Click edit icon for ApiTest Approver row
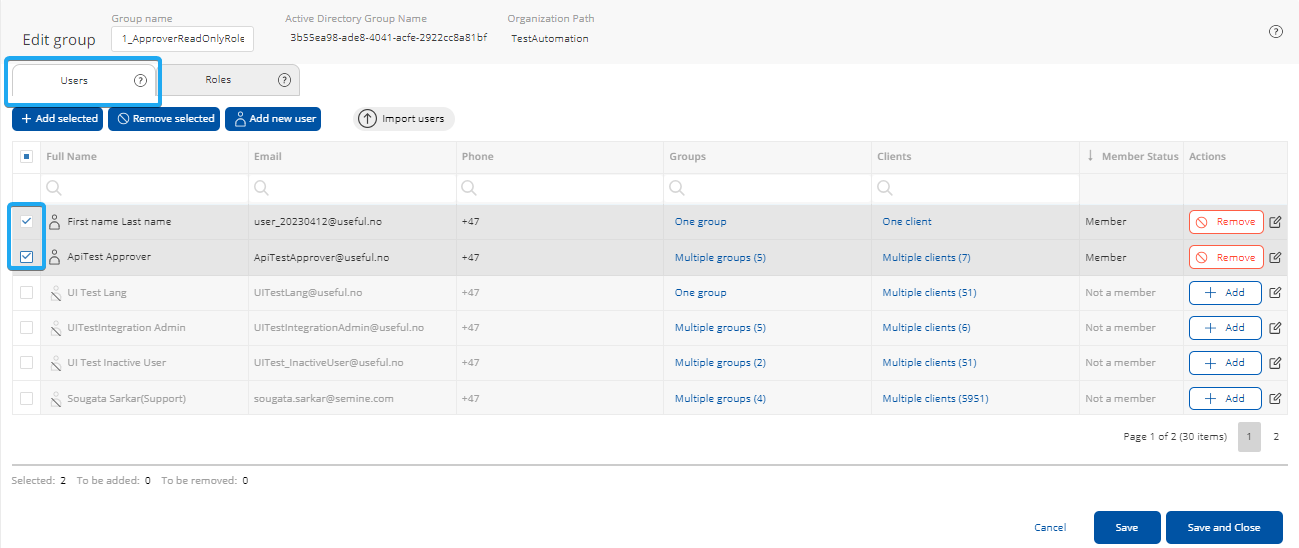Screen dimensions: 1299x548 point(1275,258)
